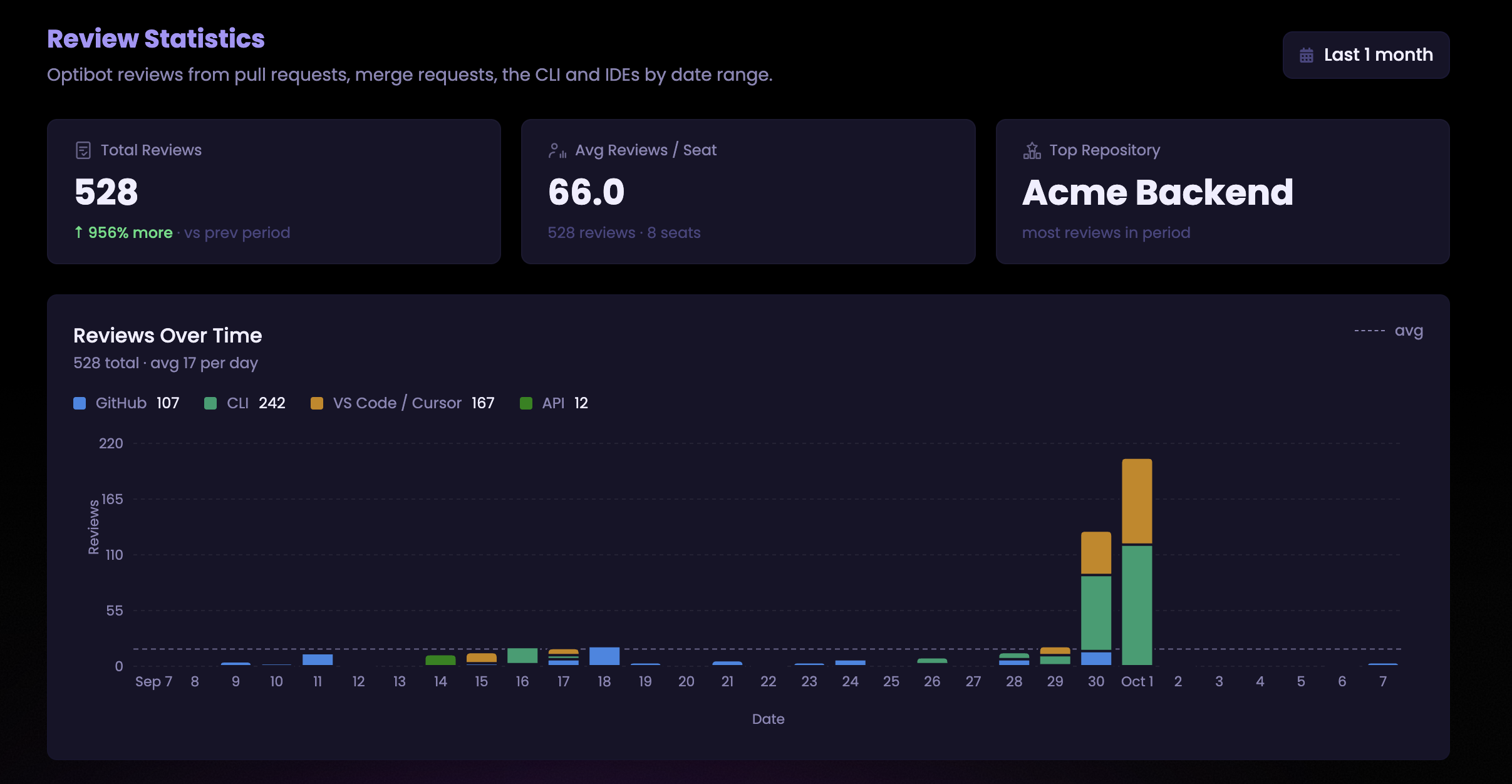
Task: Click the 220 y-axis label
Action: click(111, 443)
